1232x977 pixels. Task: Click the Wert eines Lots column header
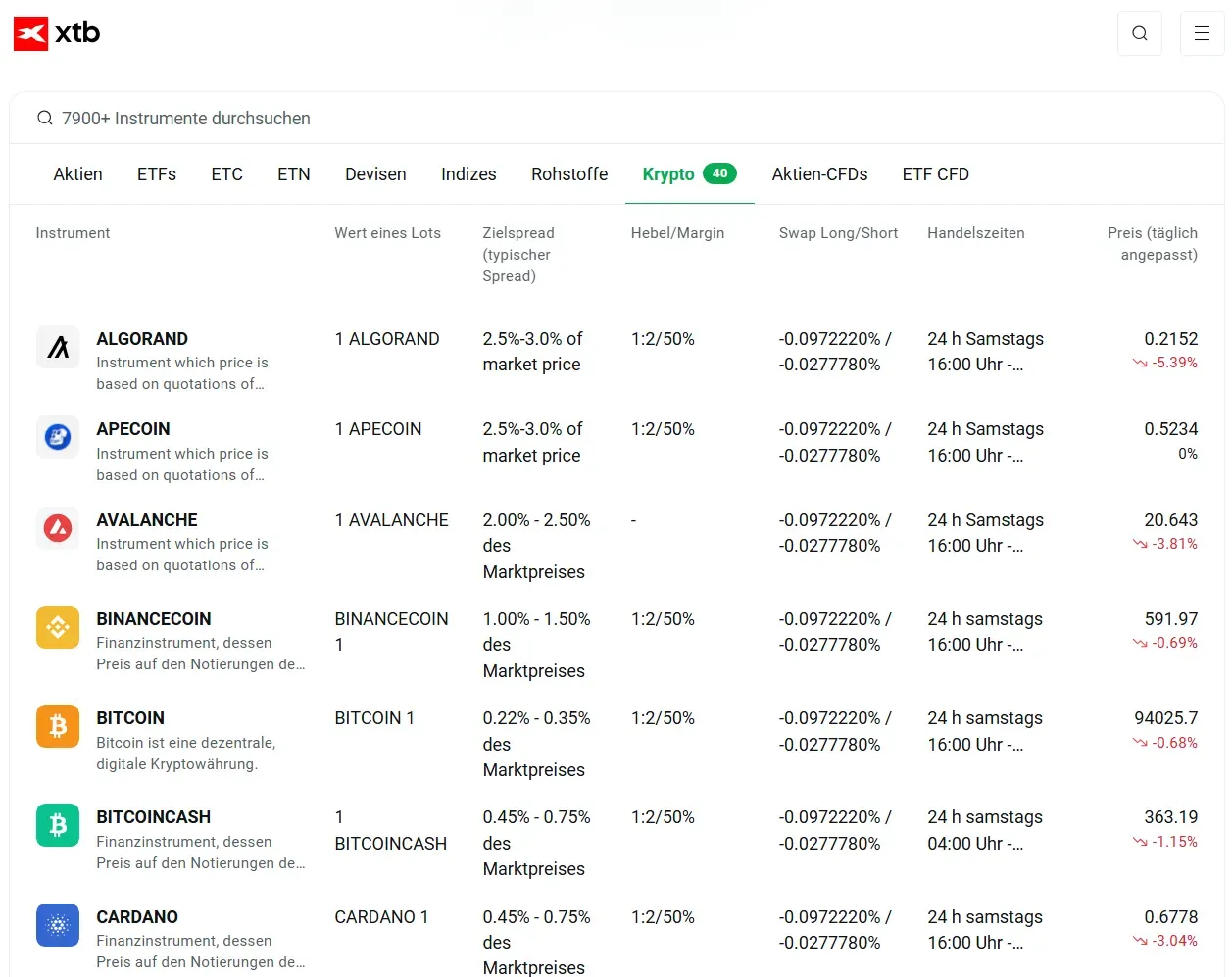[387, 233]
